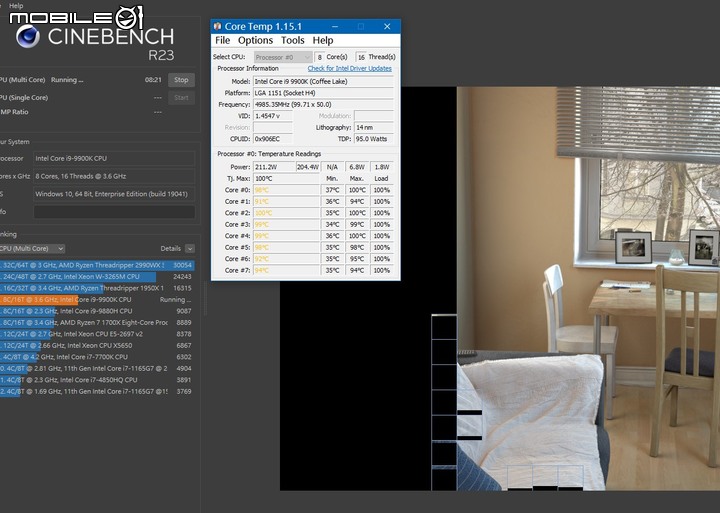The image size is (720, 513).
Task: Click the OS field Windows 10 Enterprise
Action: (x=114, y=194)
